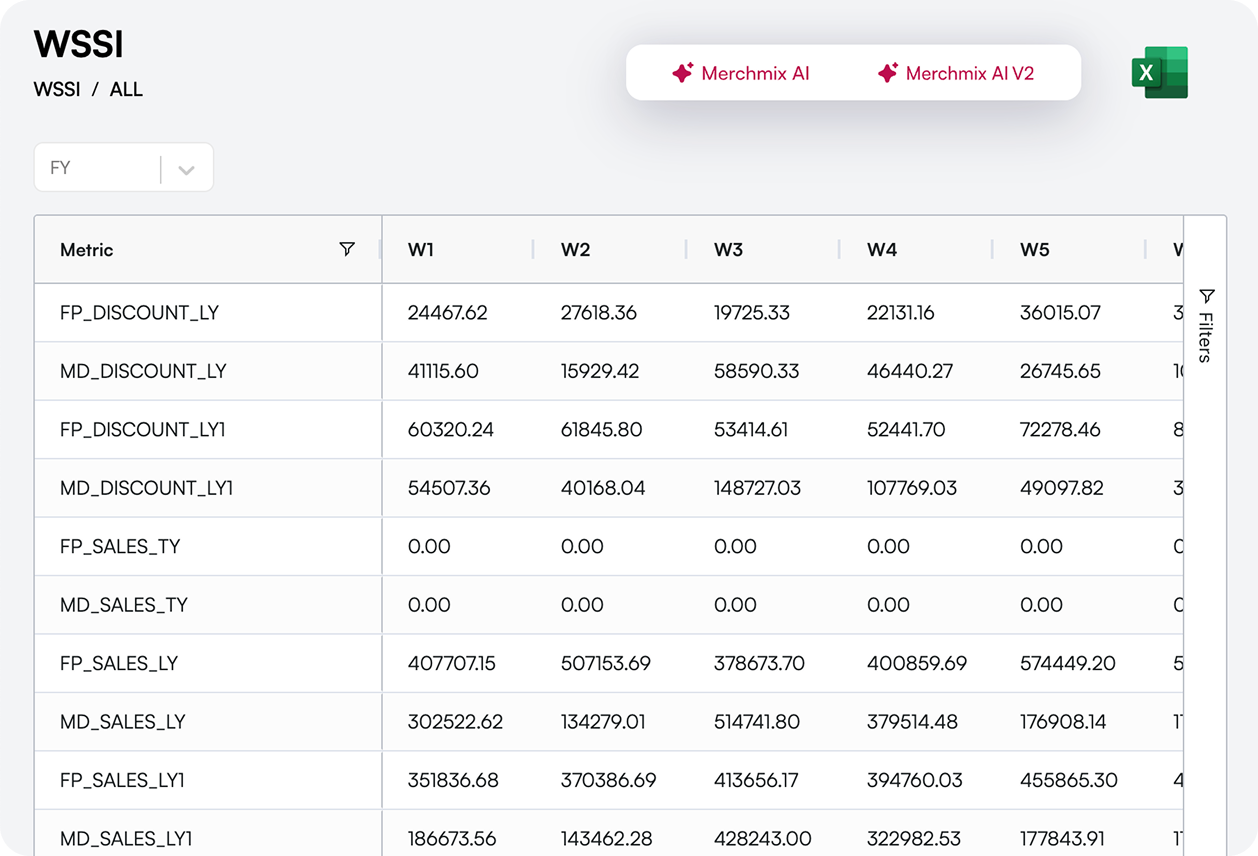This screenshot has width=1258, height=856.
Task: Open the Merchmix AI assistant
Action: [x=741, y=73]
